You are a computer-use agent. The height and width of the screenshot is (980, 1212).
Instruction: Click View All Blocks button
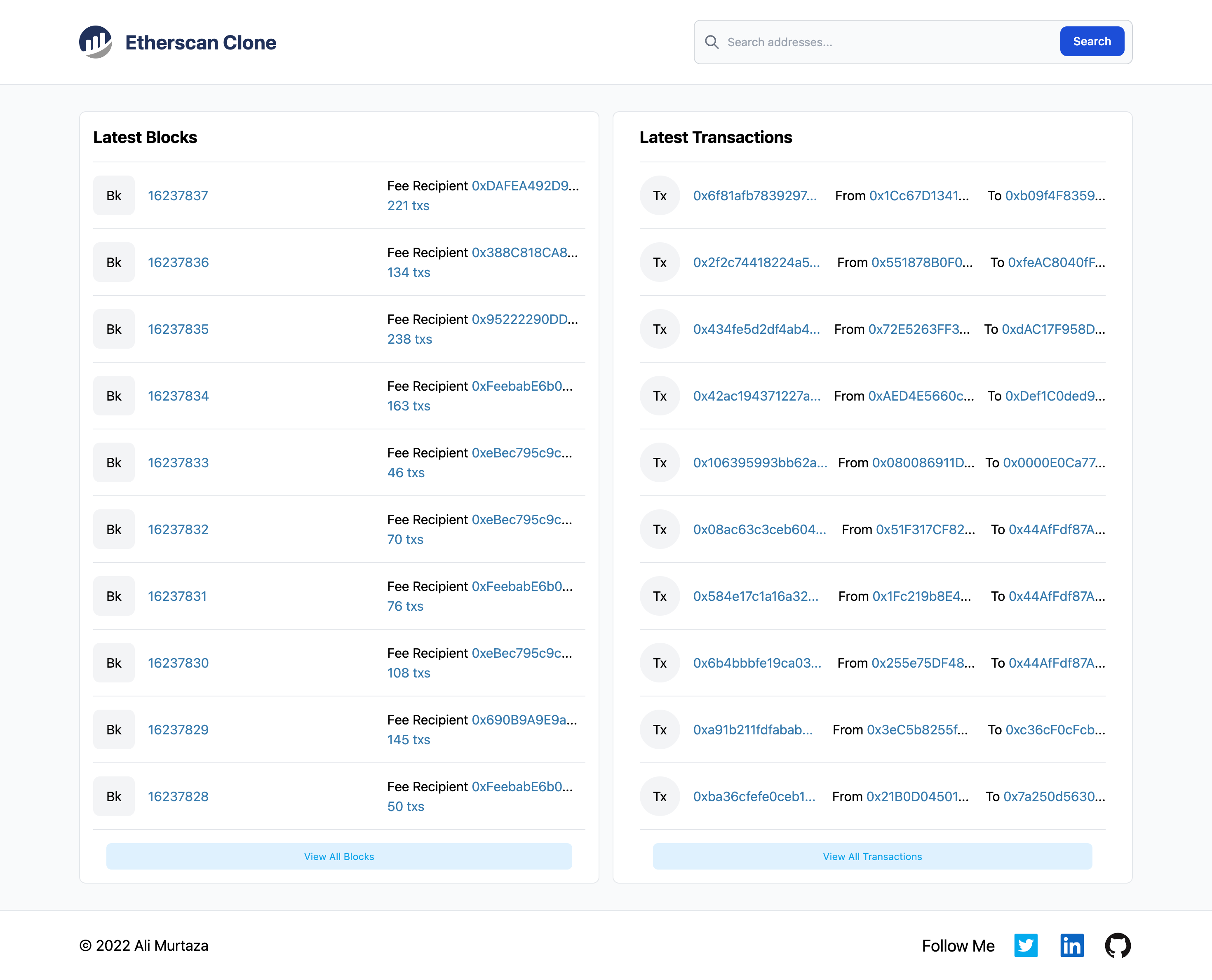(339, 856)
